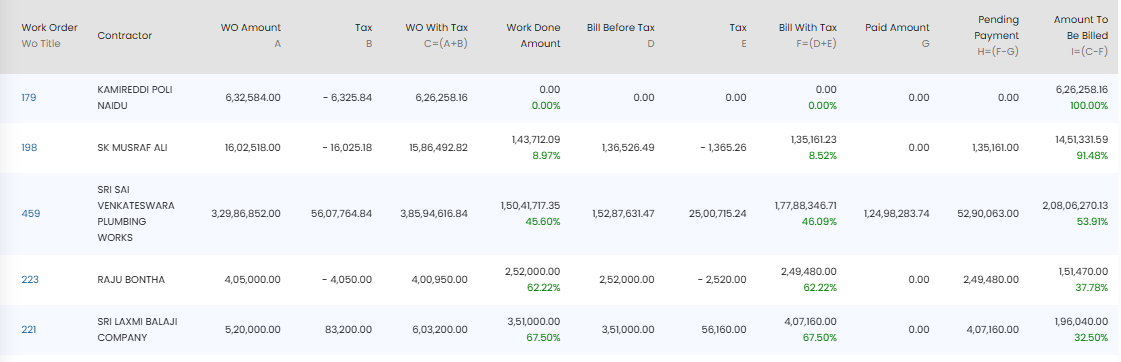
Task: Click the Amount To Be Billed header
Action: [x=1081, y=28]
